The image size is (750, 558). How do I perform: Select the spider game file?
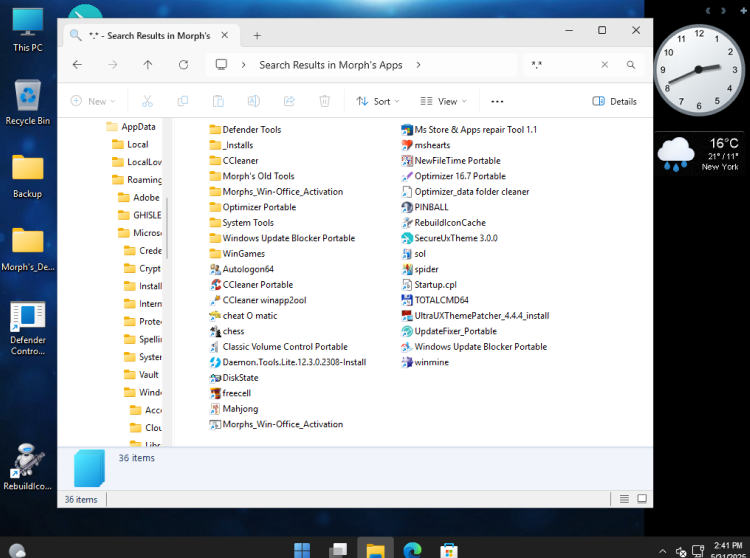click(420, 269)
